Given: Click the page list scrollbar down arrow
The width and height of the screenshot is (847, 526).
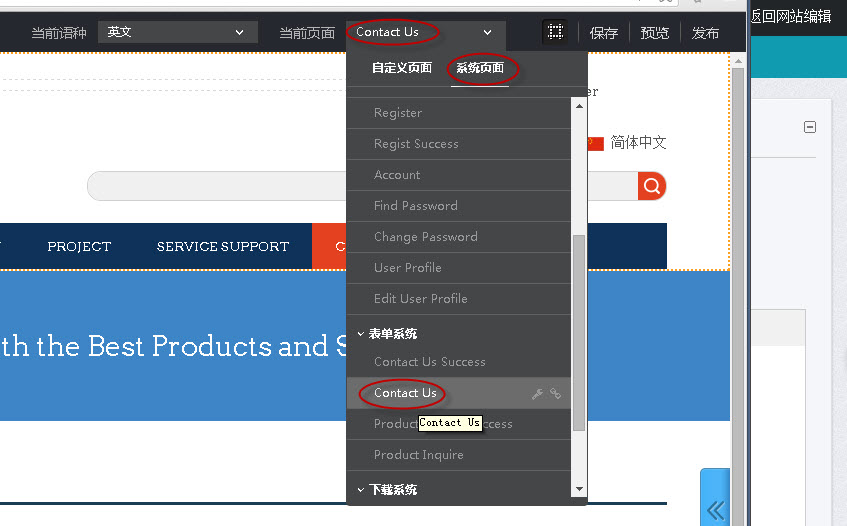Looking at the screenshot, I should click(x=579, y=488).
